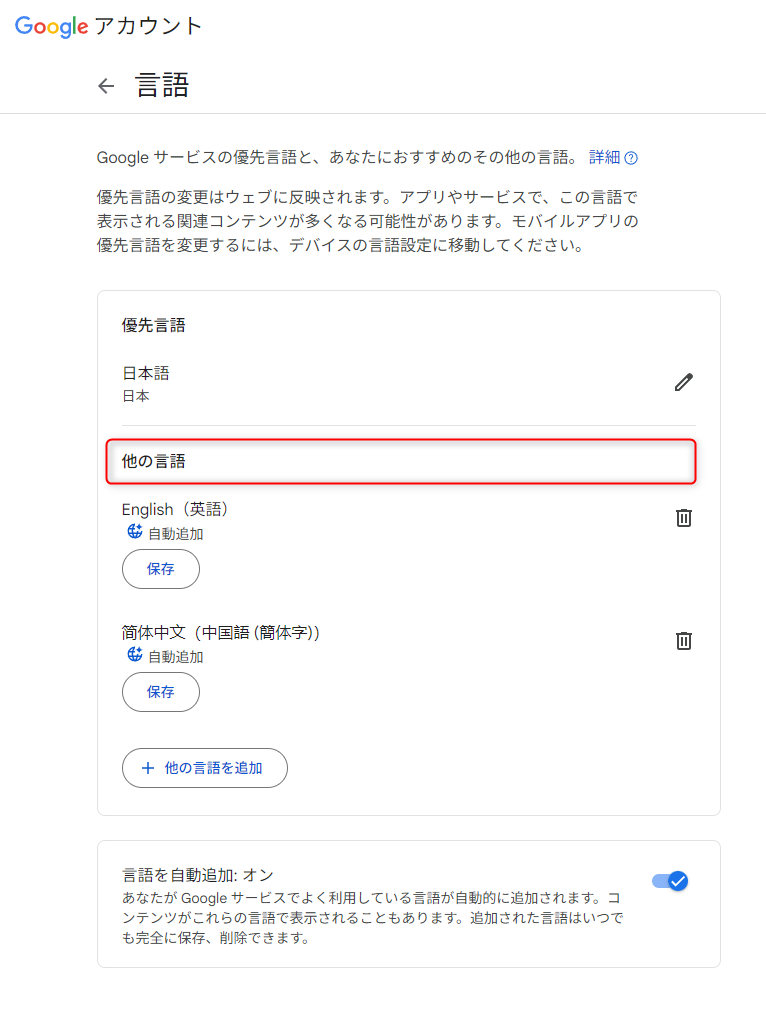Open 他の言語を追加 to add a language
This screenshot has height=1009, width=766.
pos(204,768)
